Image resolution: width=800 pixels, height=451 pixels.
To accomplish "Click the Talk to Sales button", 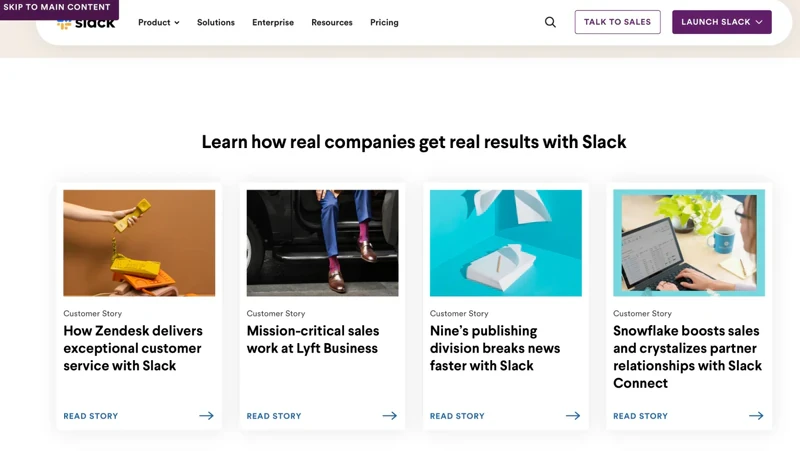I will 617,22.
